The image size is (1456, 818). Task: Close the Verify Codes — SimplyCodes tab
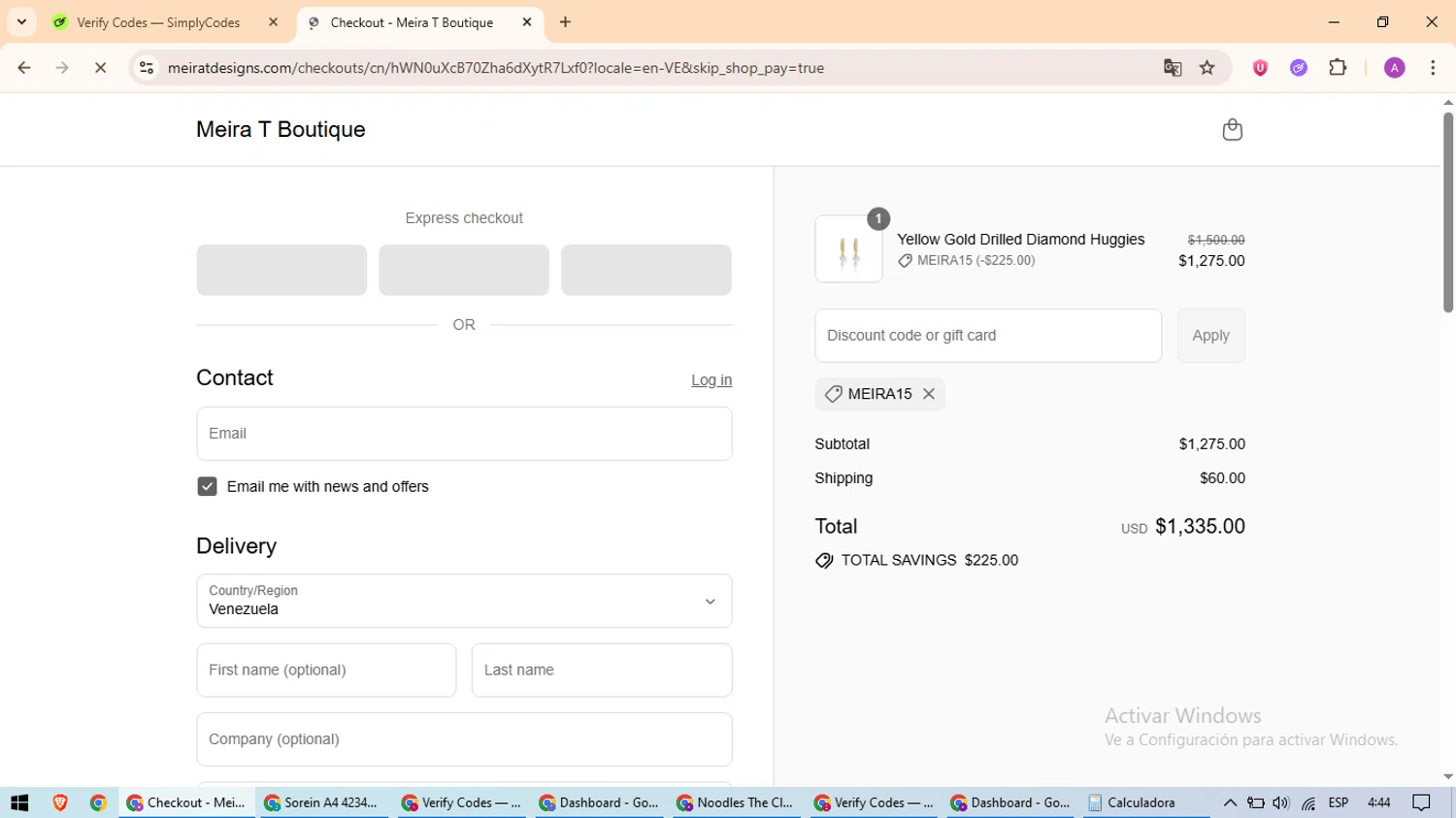point(274,22)
